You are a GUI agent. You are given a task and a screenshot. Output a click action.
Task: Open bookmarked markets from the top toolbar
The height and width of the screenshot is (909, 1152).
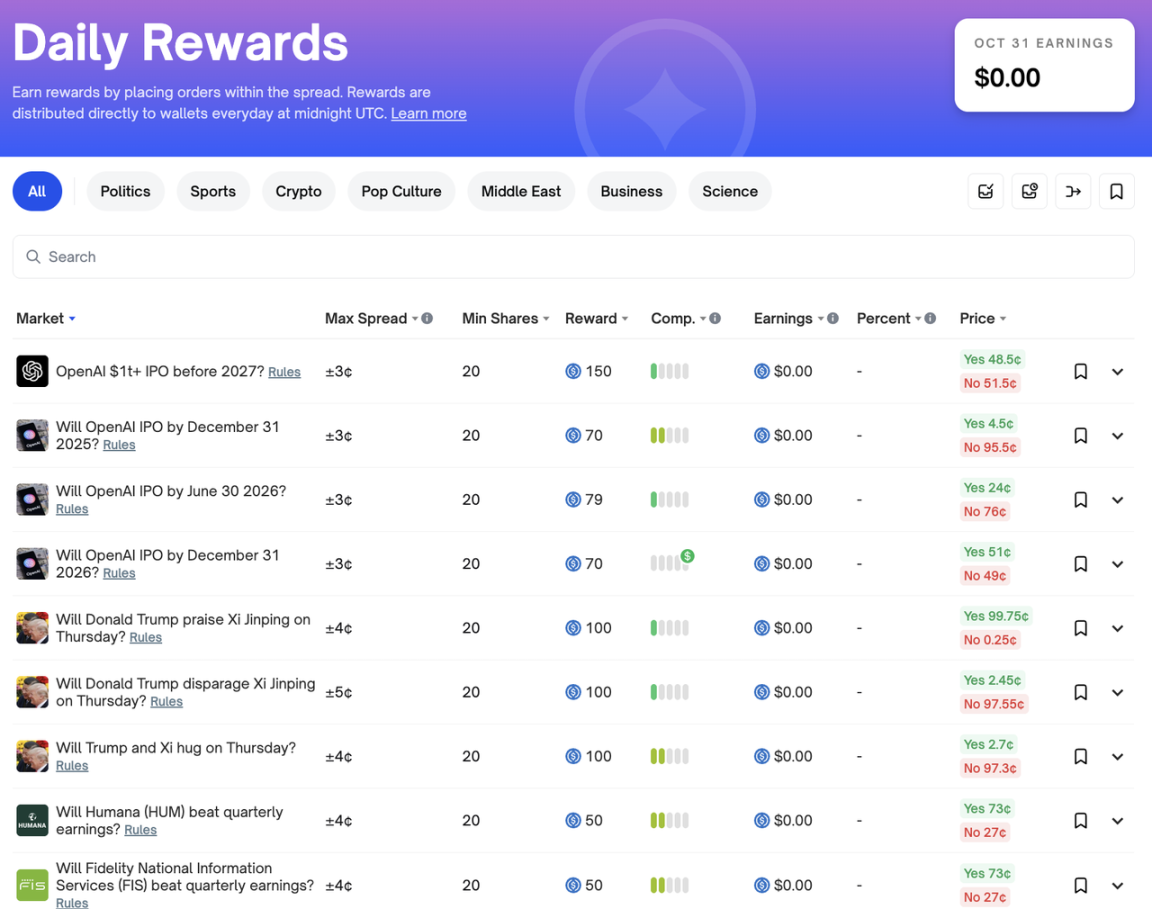click(x=1116, y=191)
